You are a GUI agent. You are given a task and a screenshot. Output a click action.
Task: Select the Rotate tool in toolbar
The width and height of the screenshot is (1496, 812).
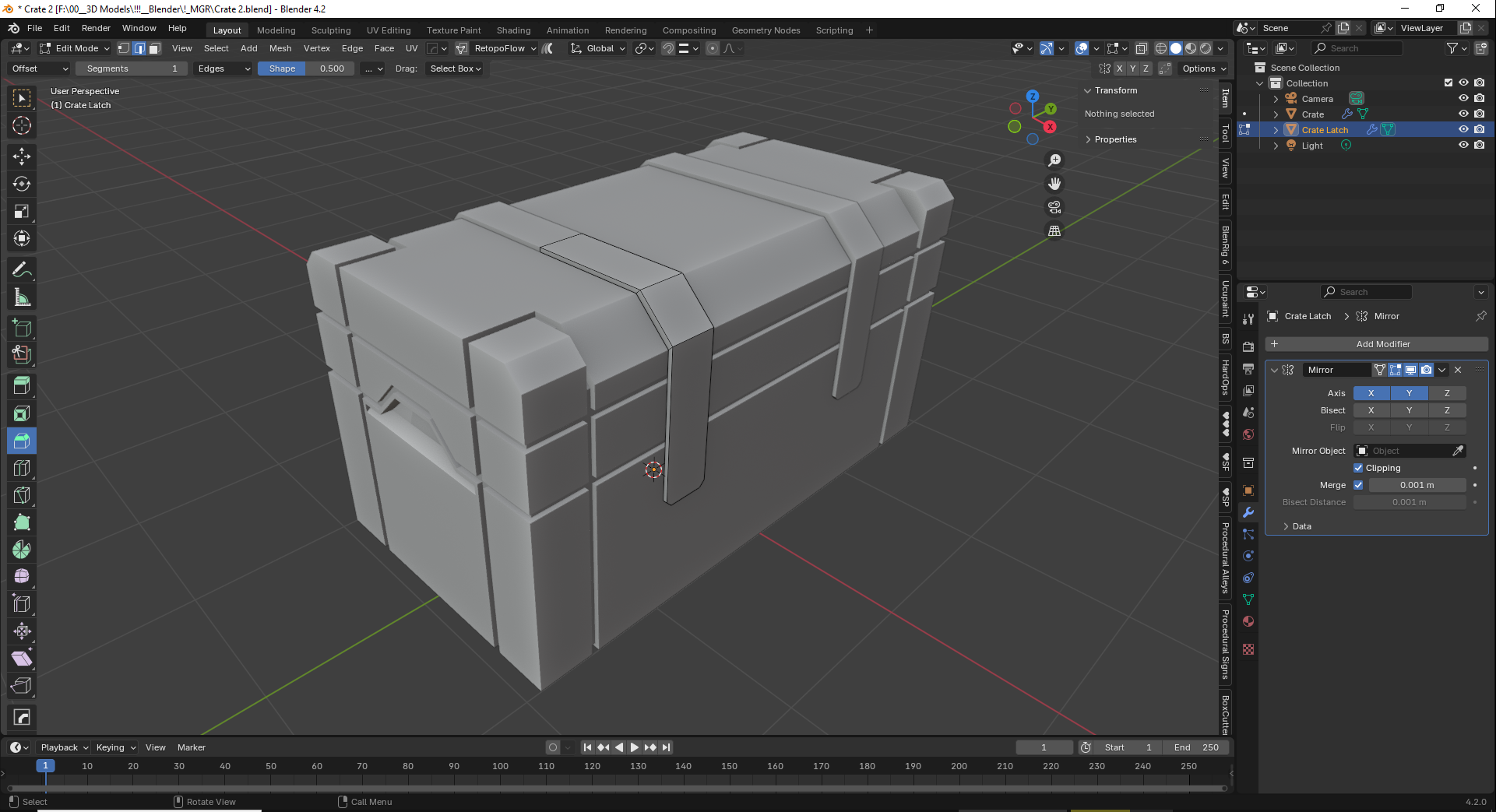point(22,184)
